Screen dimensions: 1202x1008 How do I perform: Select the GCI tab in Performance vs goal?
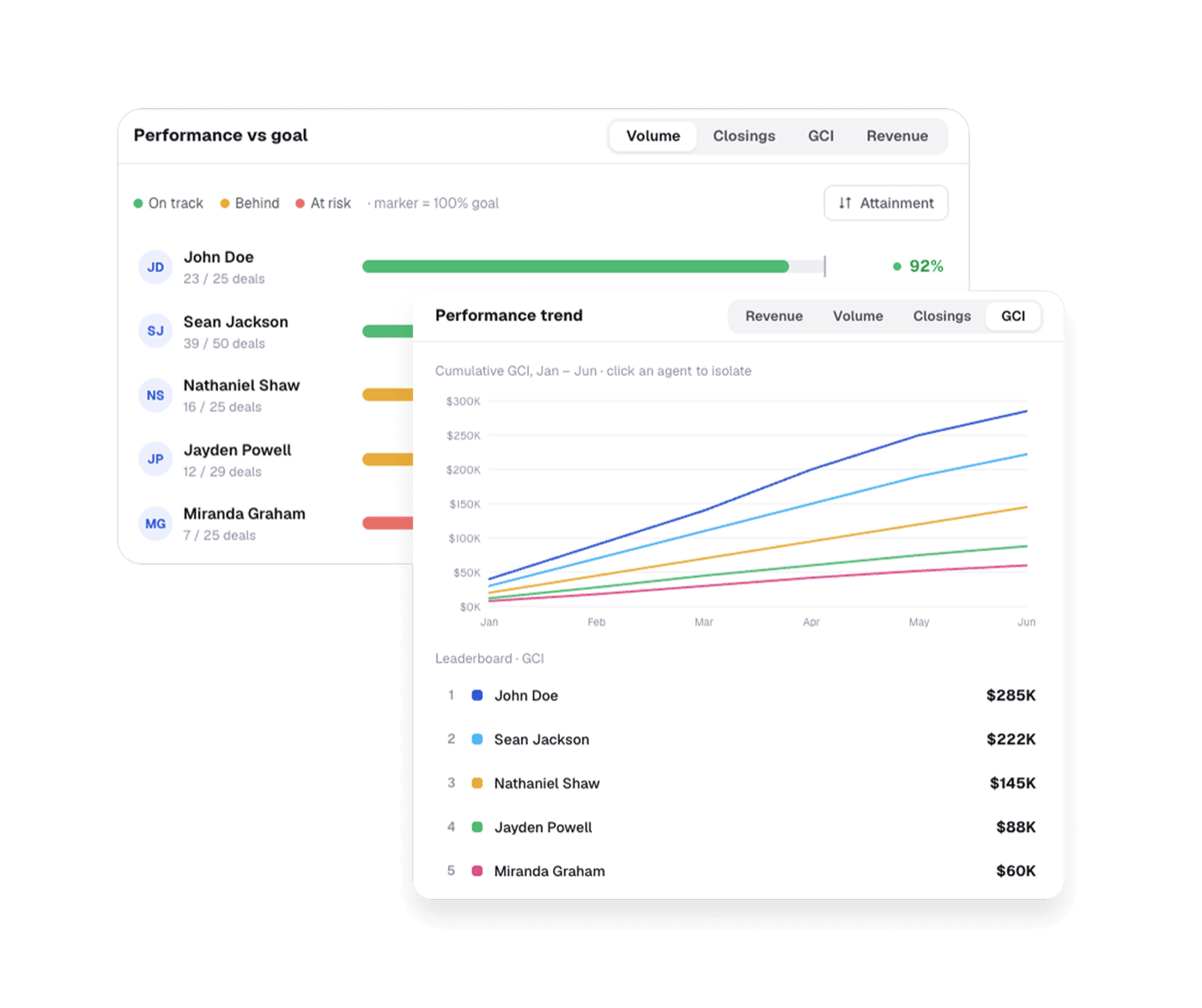(x=821, y=136)
